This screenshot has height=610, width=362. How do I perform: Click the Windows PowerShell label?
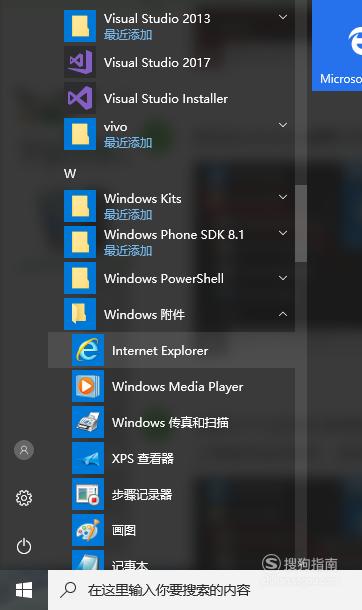[x=164, y=278]
